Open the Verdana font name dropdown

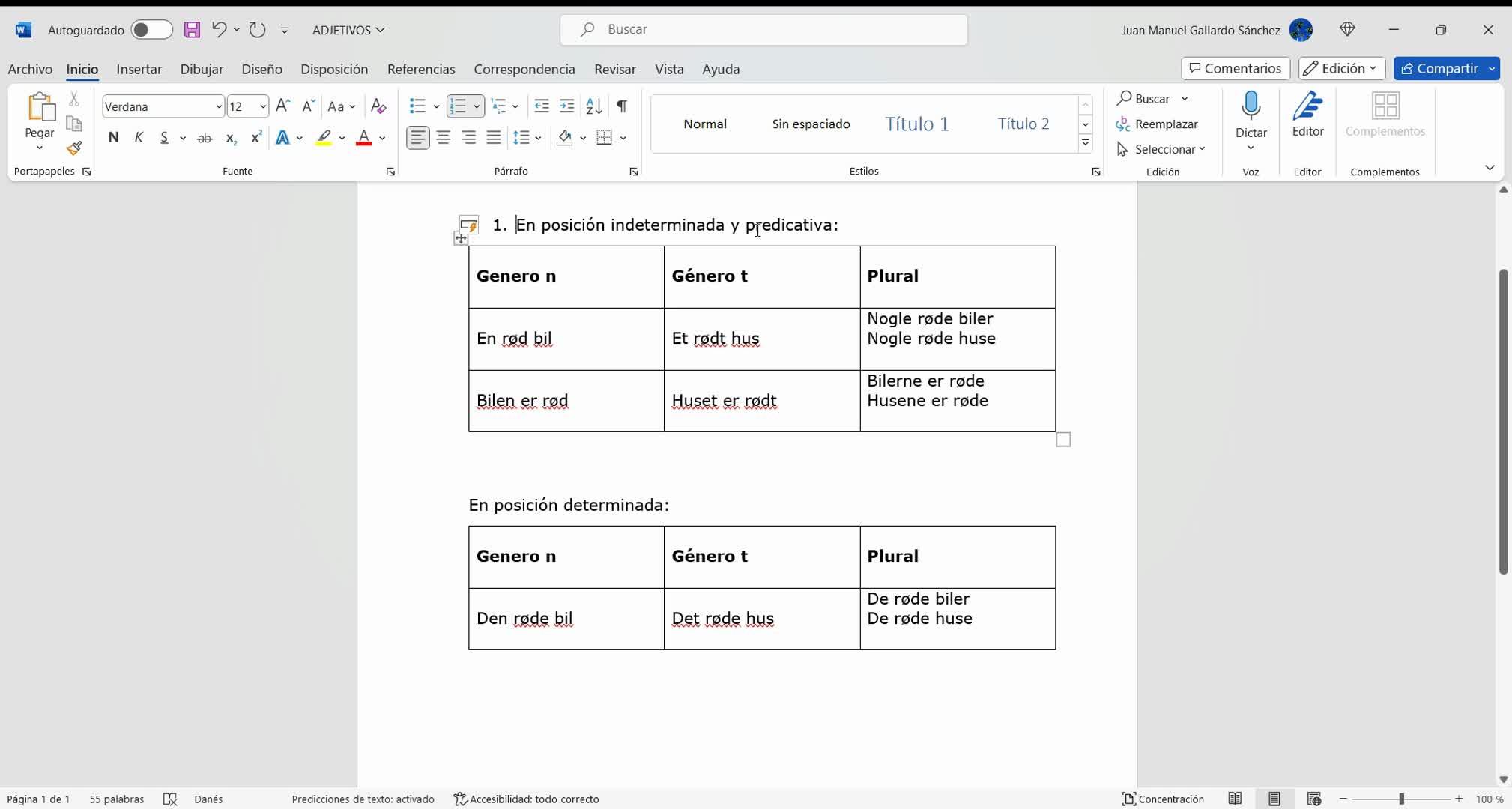click(x=219, y=106)
